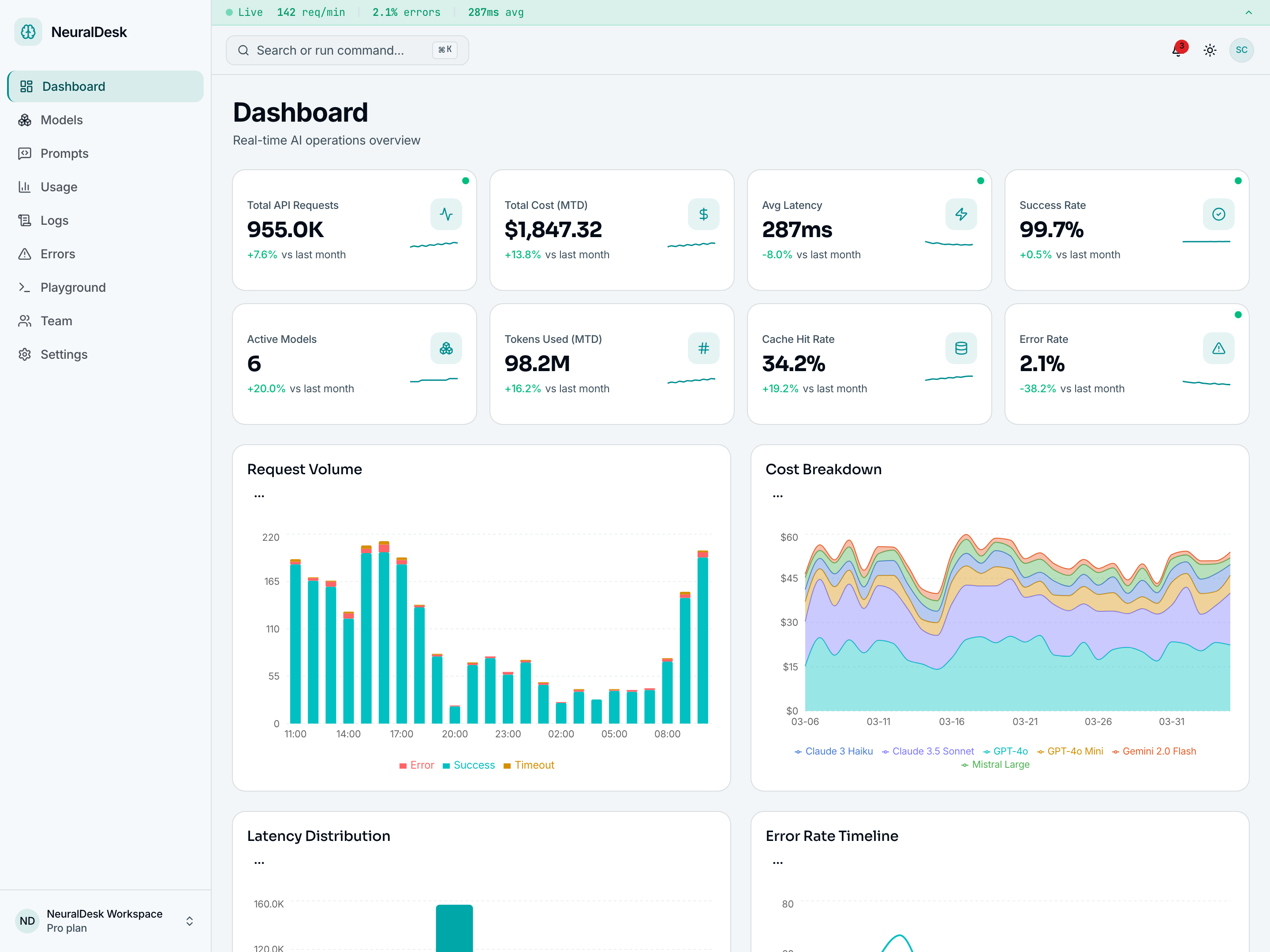The height and width of the screenshot is (952, 1270).
Task: Toggle the Timeout series in Request Volume legend
Action: coord(529,765)
